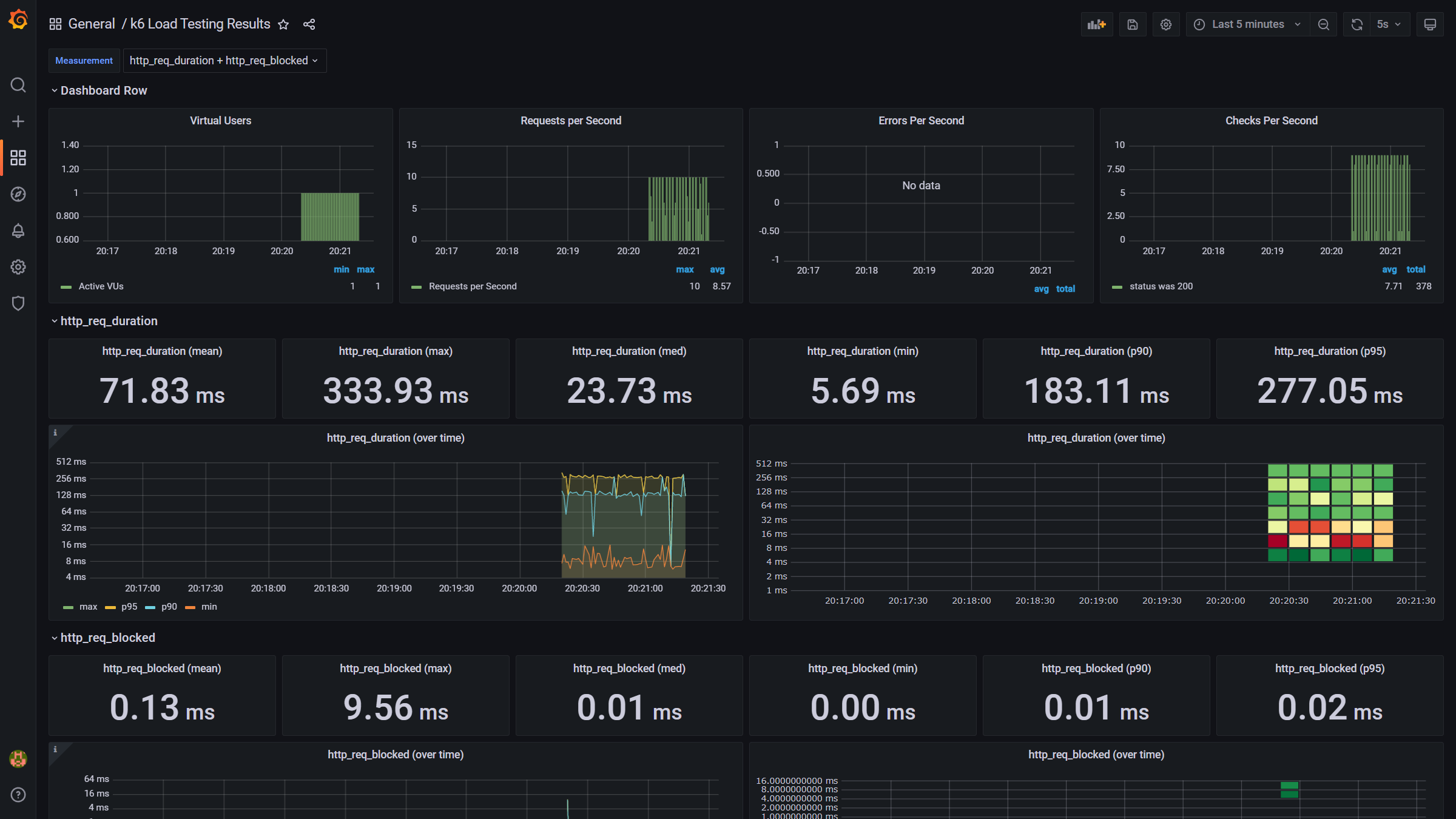Image resolution: width=1456 pixels, height=819 pixels.
Task: Zoom out the time range
Action: pos(1324,24)
